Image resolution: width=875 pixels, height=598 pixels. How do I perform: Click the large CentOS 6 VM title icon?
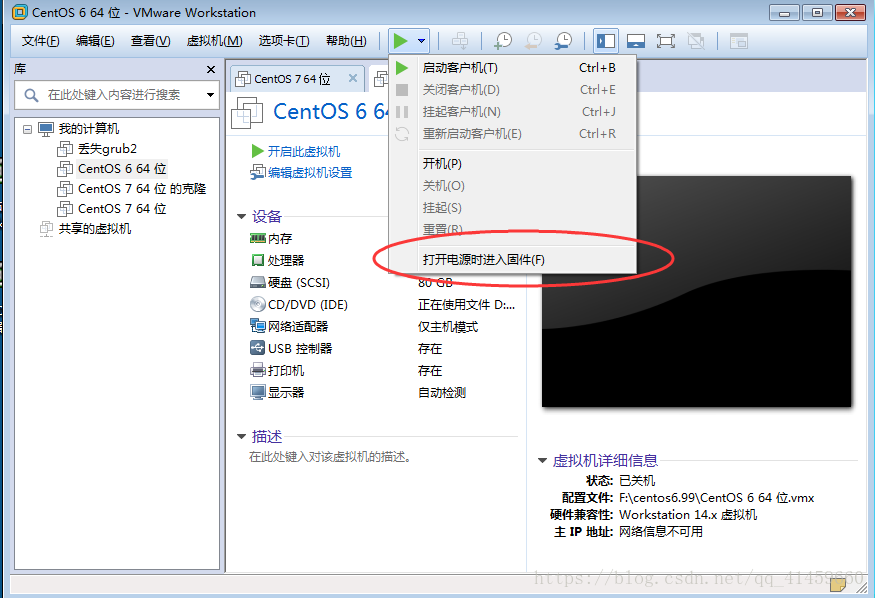tap(247, 112)
